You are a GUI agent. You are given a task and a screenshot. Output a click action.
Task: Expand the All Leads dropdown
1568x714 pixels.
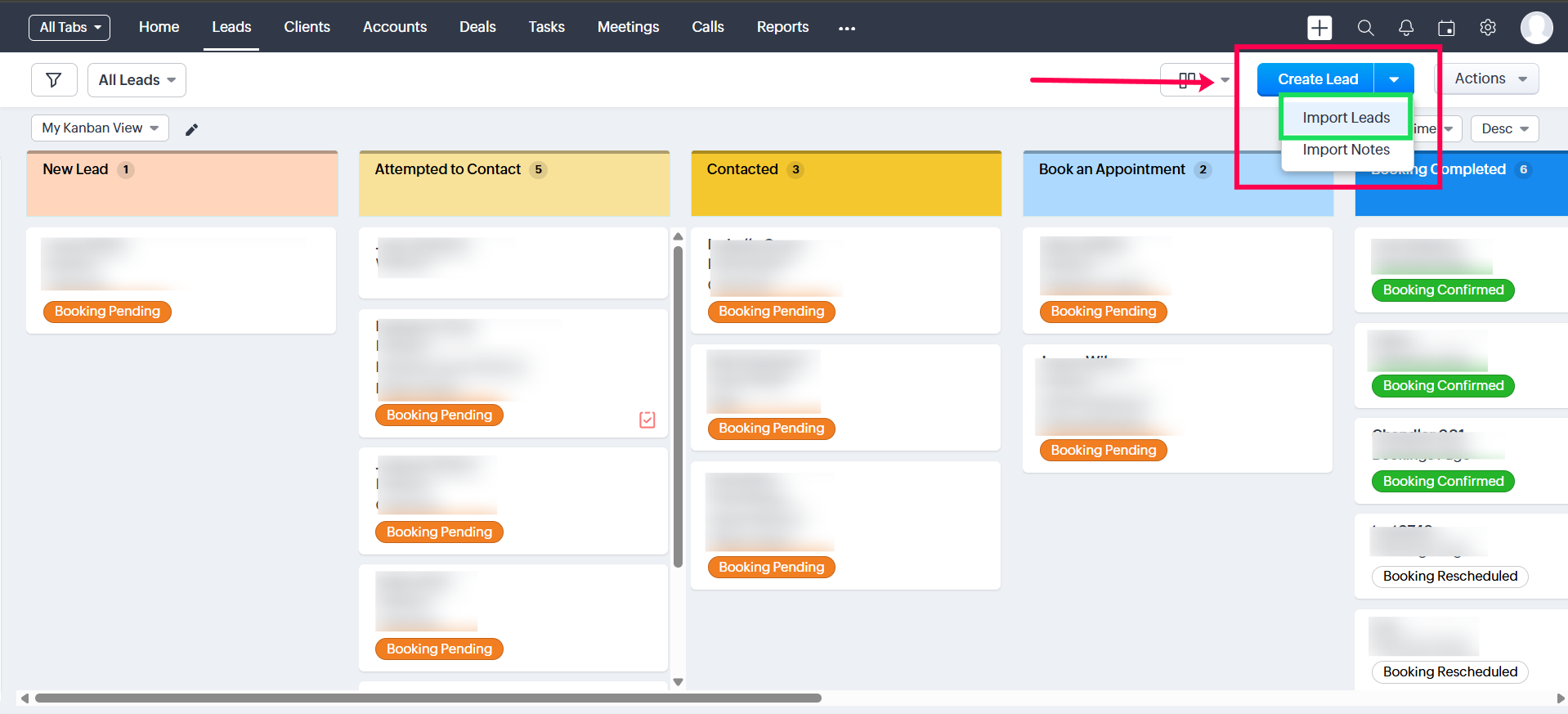[x=137, y=80]
